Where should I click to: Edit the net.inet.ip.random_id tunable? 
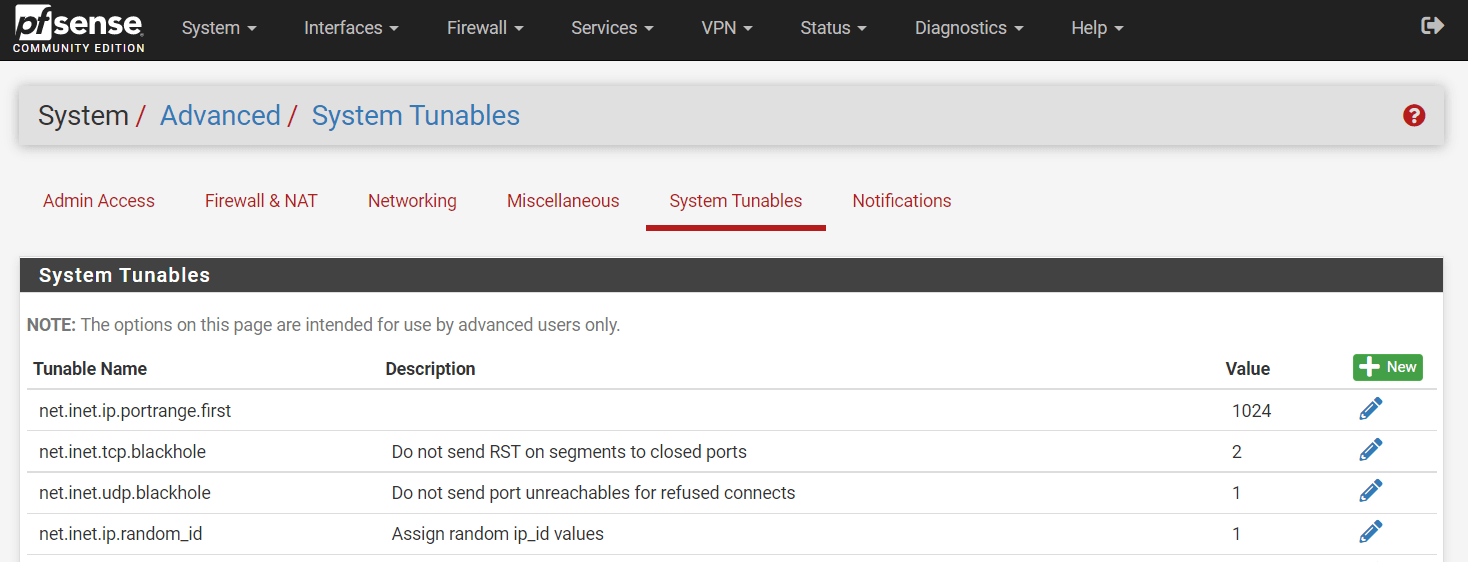coord(1370,533)
